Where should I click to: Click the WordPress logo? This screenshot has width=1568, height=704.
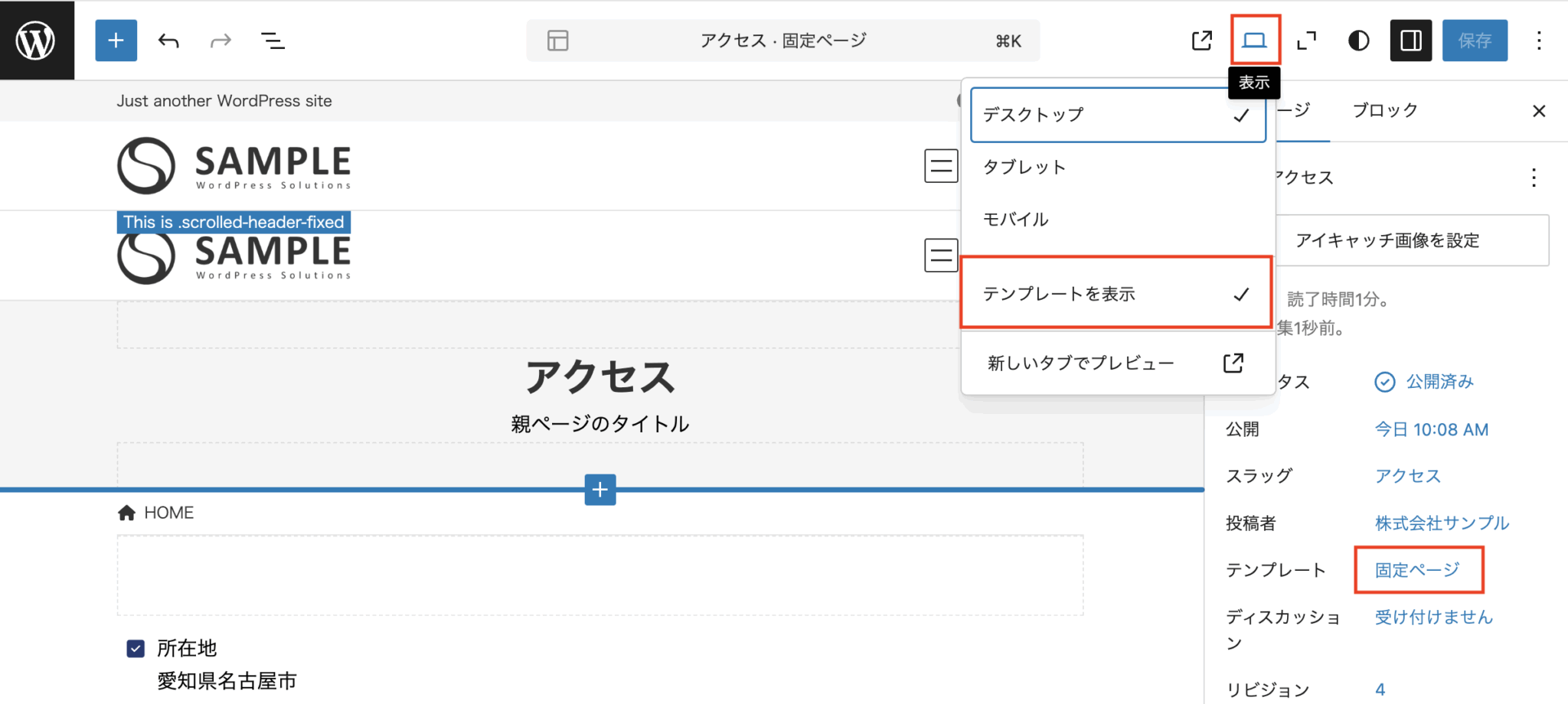point(36,40)
